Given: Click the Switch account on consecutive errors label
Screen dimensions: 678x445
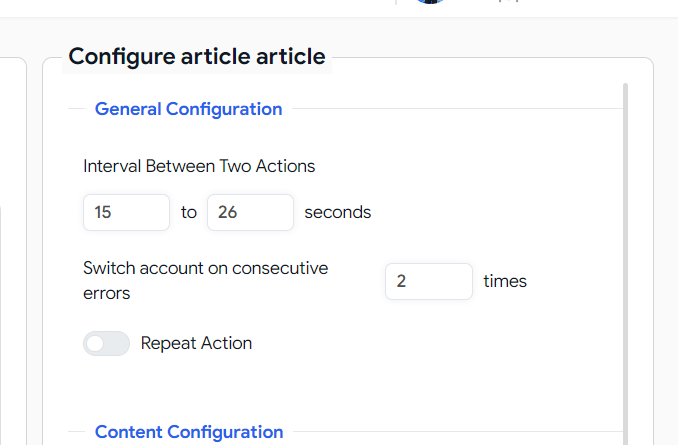Looking at the screenshot, I should click(205, 281).
